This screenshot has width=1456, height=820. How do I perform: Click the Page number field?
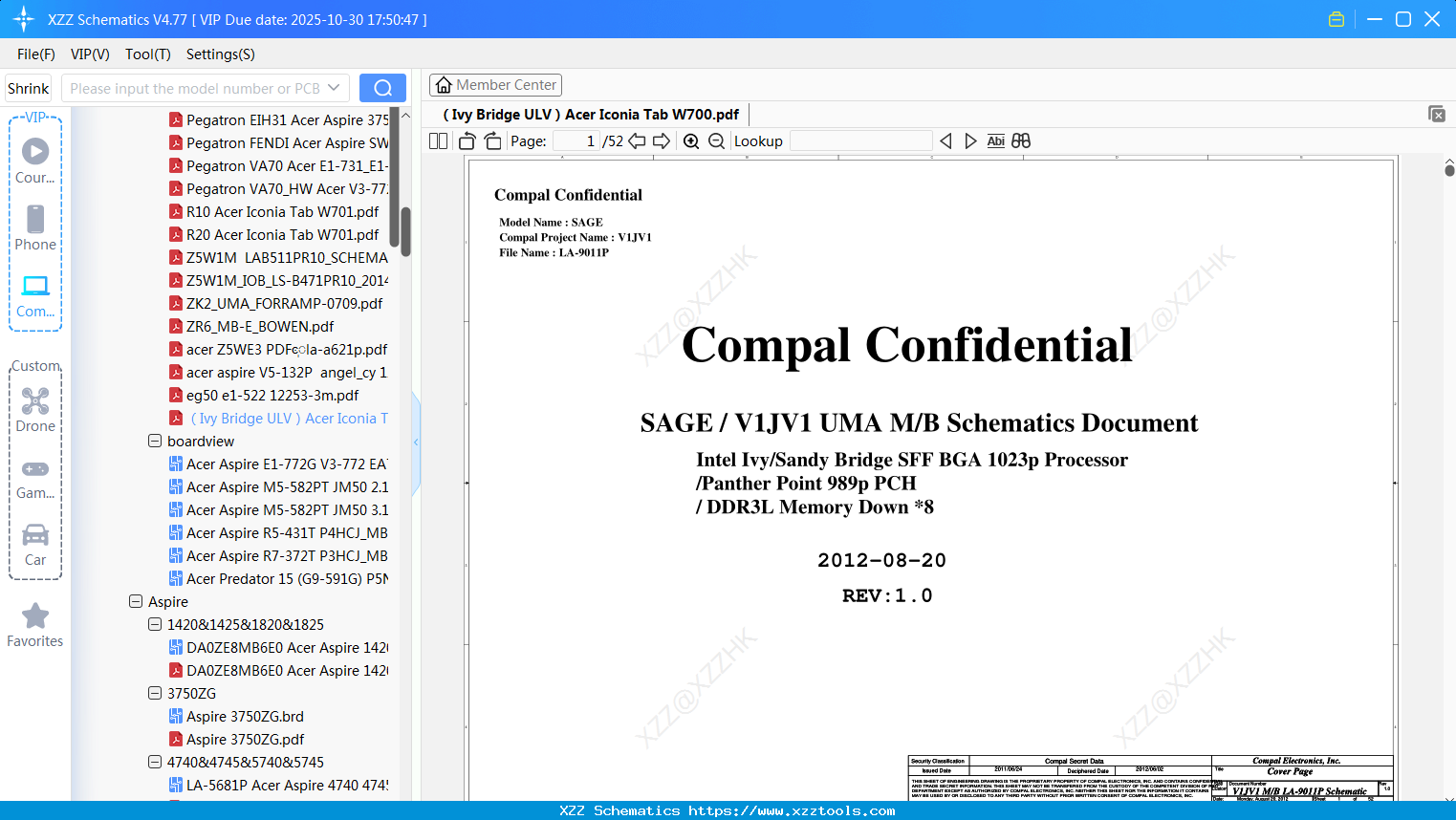[x=576, y=141]
